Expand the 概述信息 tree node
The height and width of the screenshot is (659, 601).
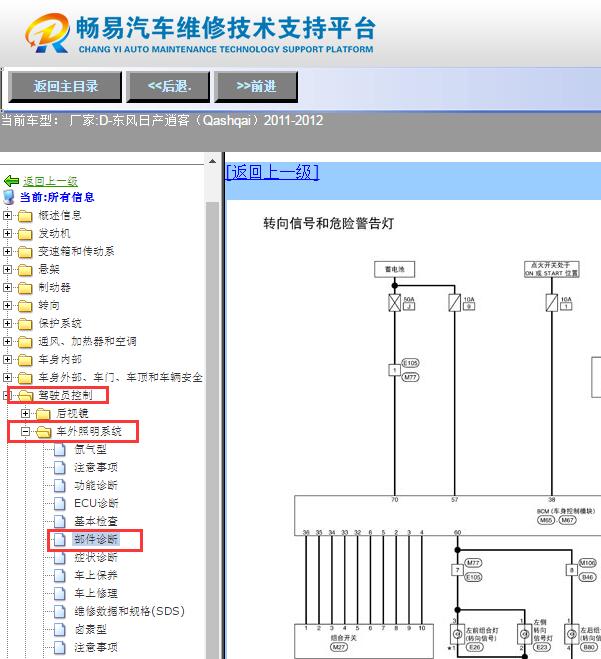tap(7, 215)
